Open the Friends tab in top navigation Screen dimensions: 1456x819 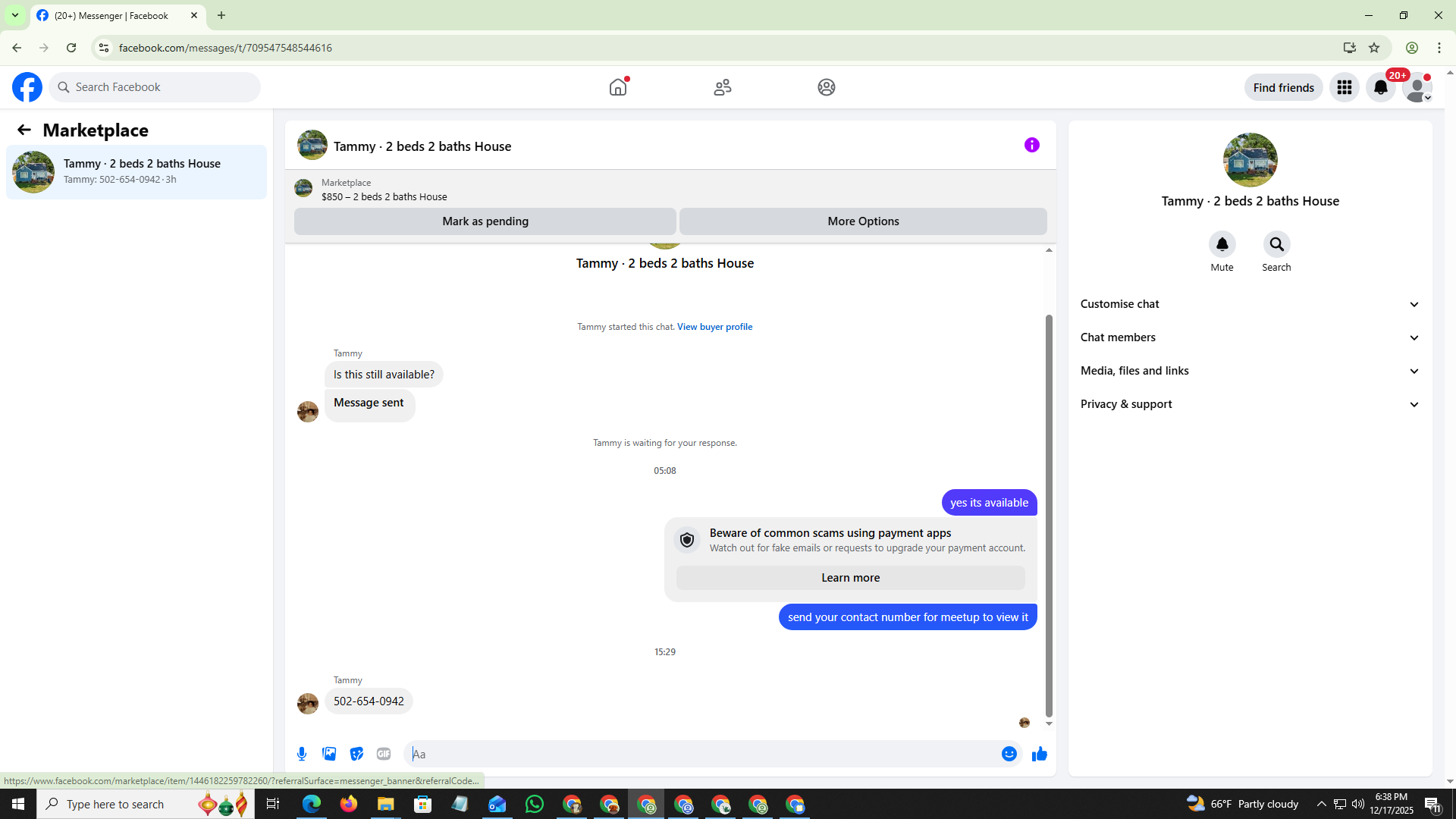click(722, 87)
